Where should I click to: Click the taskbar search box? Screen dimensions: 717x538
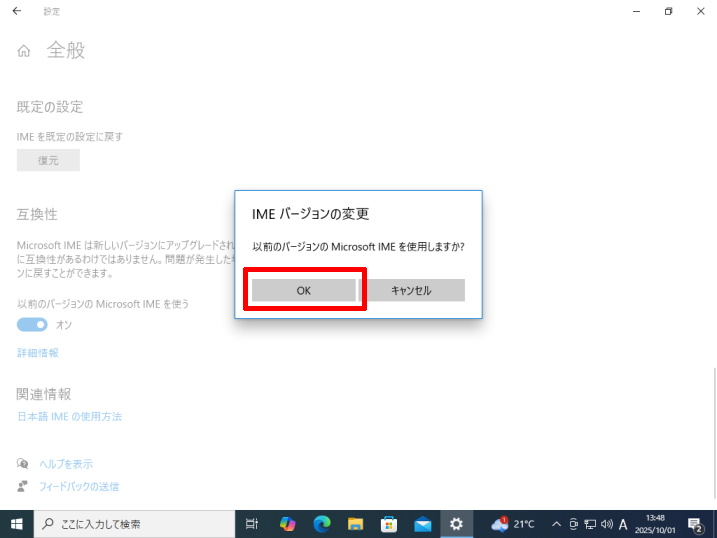pyautogui.click(x=134, y=523)
